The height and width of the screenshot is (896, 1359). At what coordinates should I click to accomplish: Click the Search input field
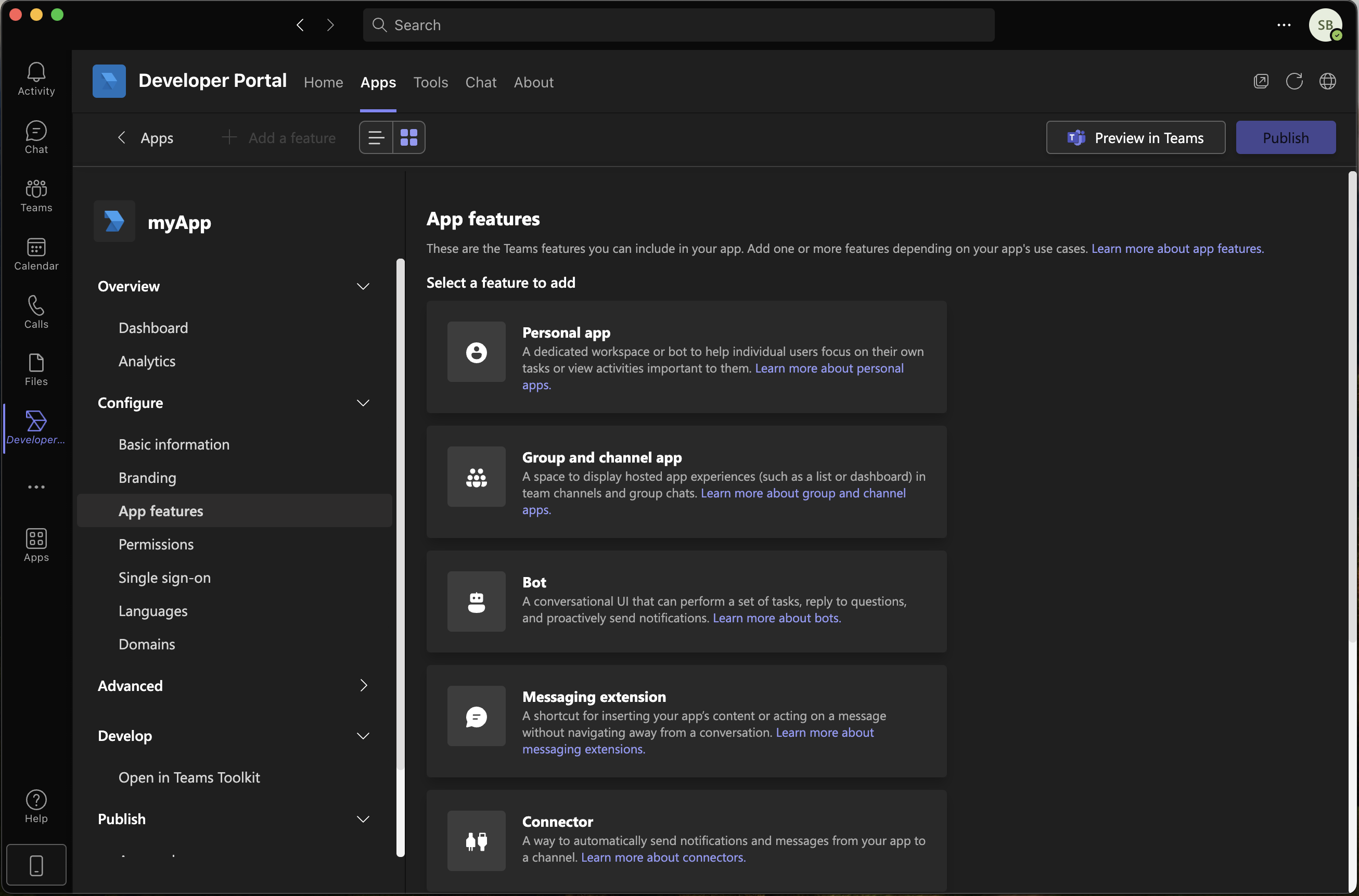coord(678,24)
